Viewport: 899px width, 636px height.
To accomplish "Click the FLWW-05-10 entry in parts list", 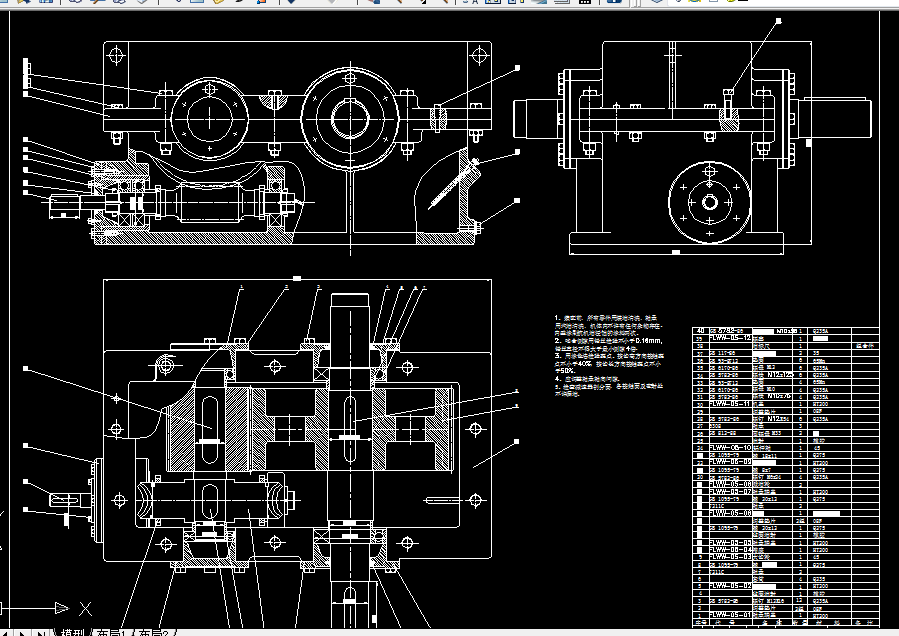I will point(730,447).
